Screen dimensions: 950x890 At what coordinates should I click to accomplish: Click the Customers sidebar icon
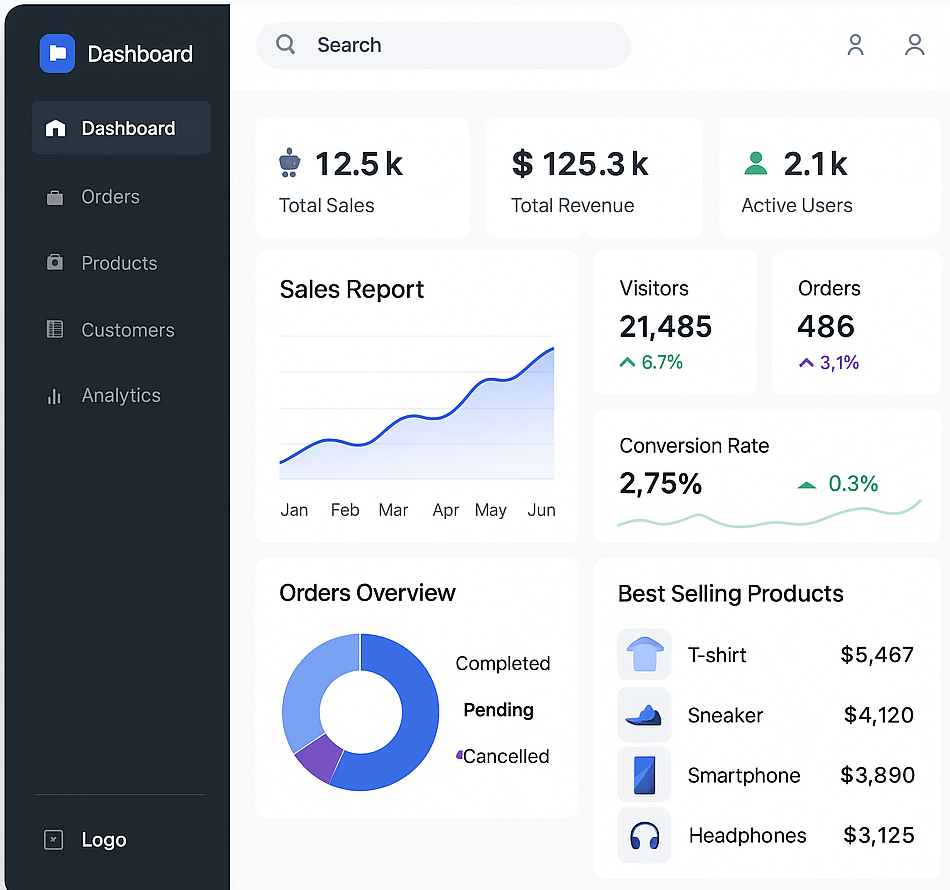point(55,329)
